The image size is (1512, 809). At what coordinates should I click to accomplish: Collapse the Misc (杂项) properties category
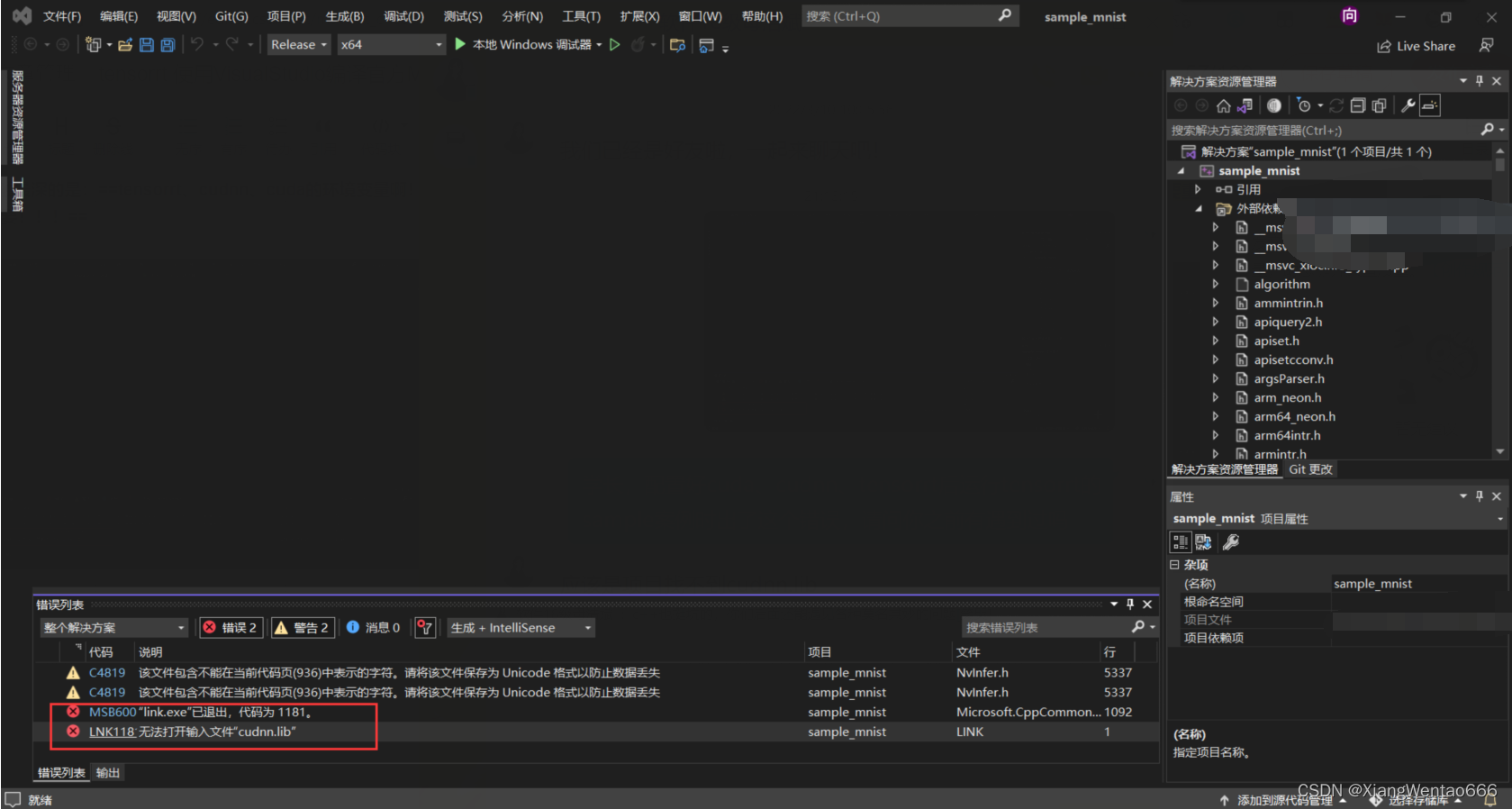tap(1174, 565)
